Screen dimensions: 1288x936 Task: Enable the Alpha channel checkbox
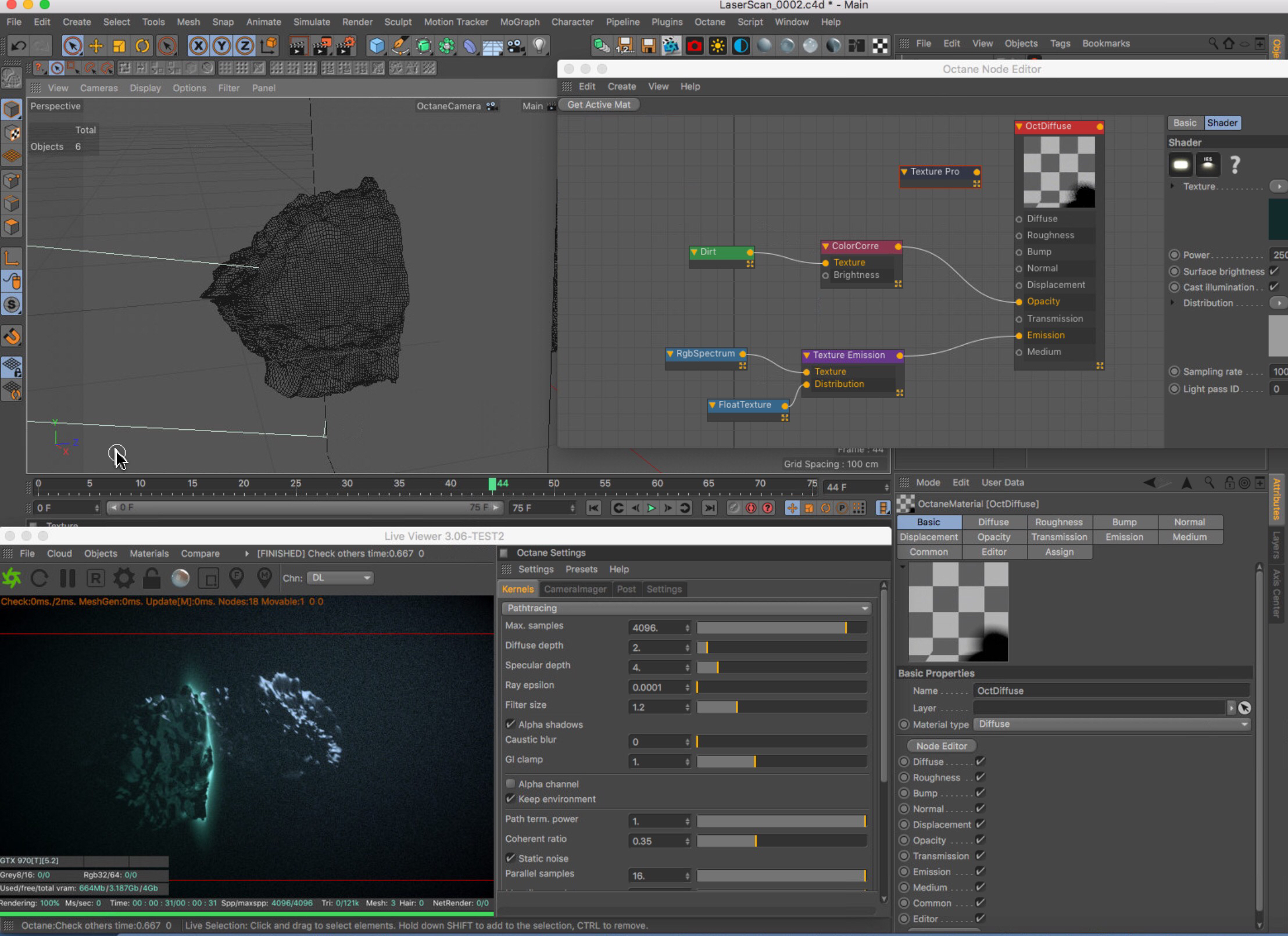(x=511, y=784)
